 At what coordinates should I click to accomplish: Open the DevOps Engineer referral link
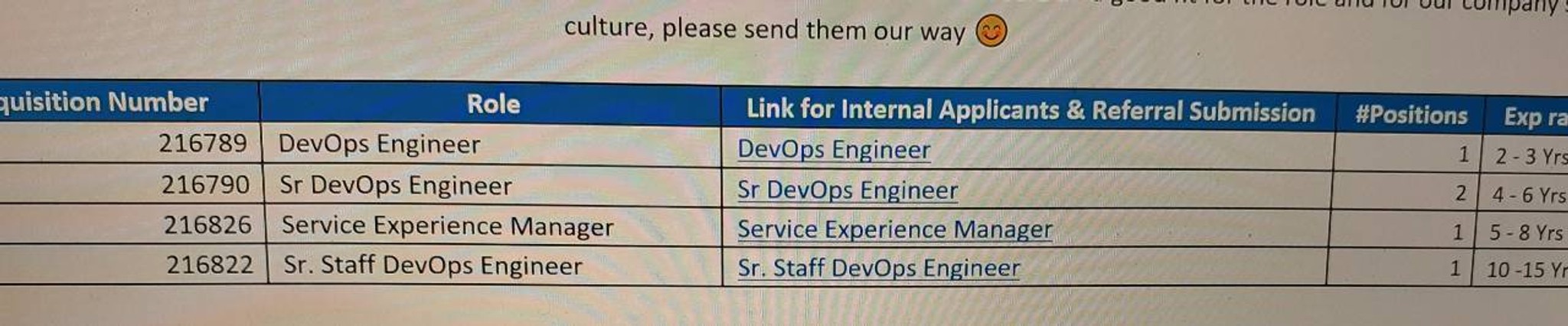(834, 149)
